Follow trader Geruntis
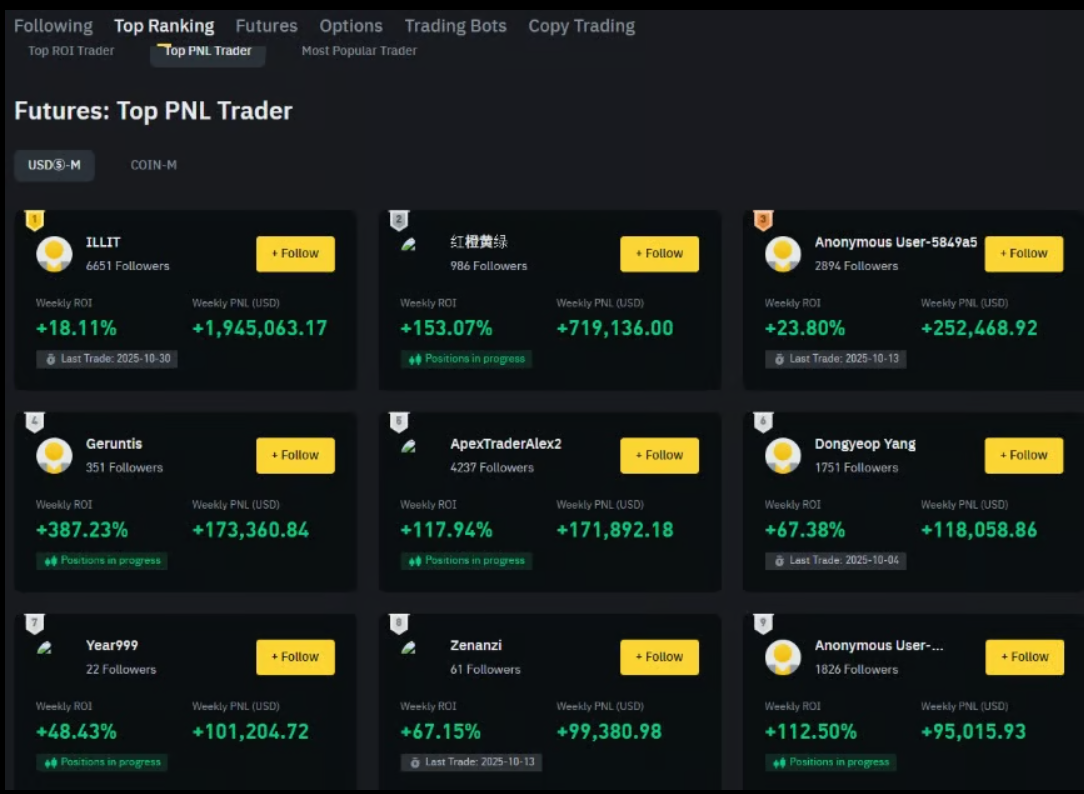 click(x=295, y=455)
